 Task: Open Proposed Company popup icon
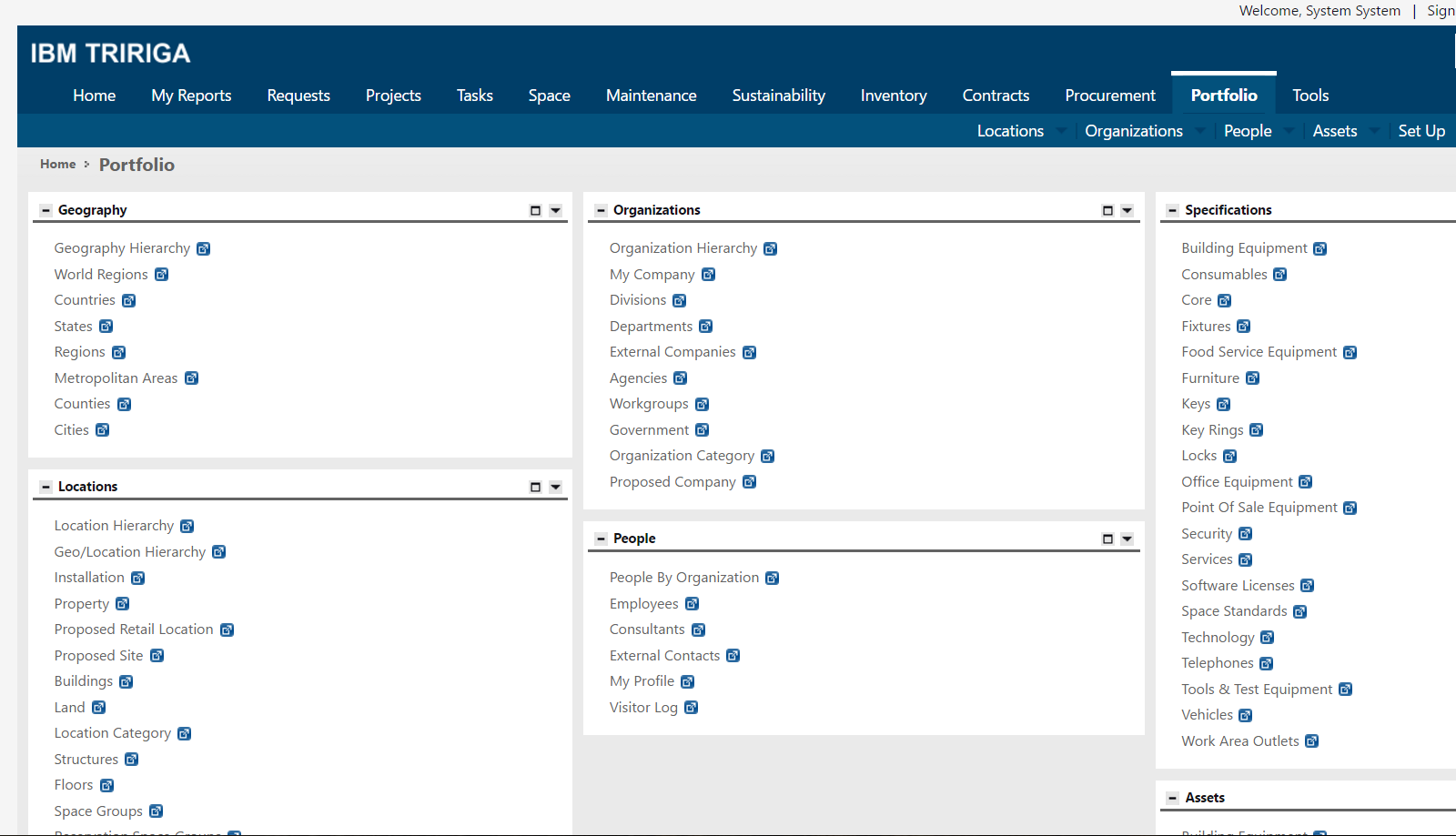tap(749, 482)
